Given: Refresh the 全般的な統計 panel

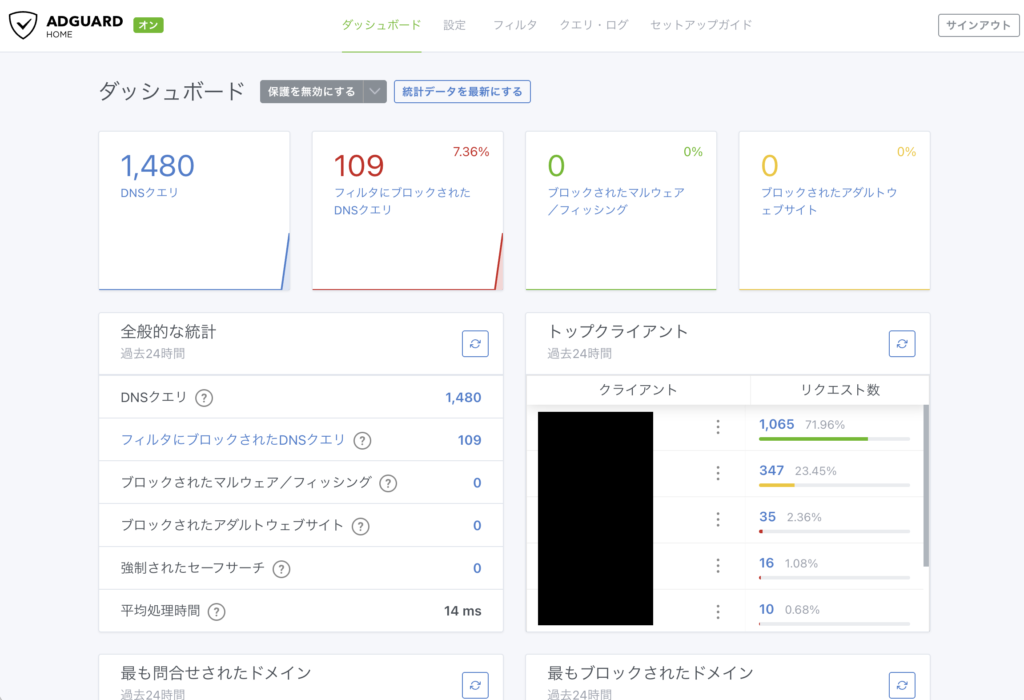Looking at the screenshot, I should click(x=475, y=343).
